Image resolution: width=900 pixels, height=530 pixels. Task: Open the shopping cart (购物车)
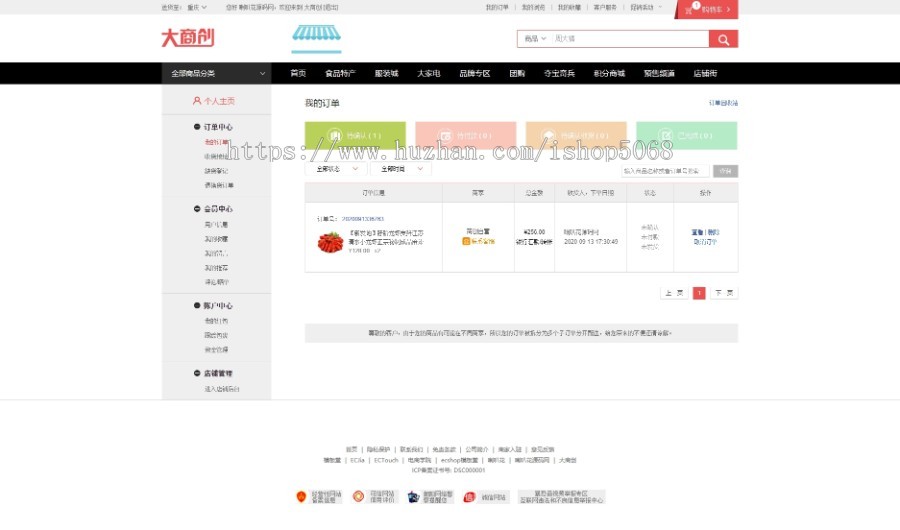tap(708, 9)
